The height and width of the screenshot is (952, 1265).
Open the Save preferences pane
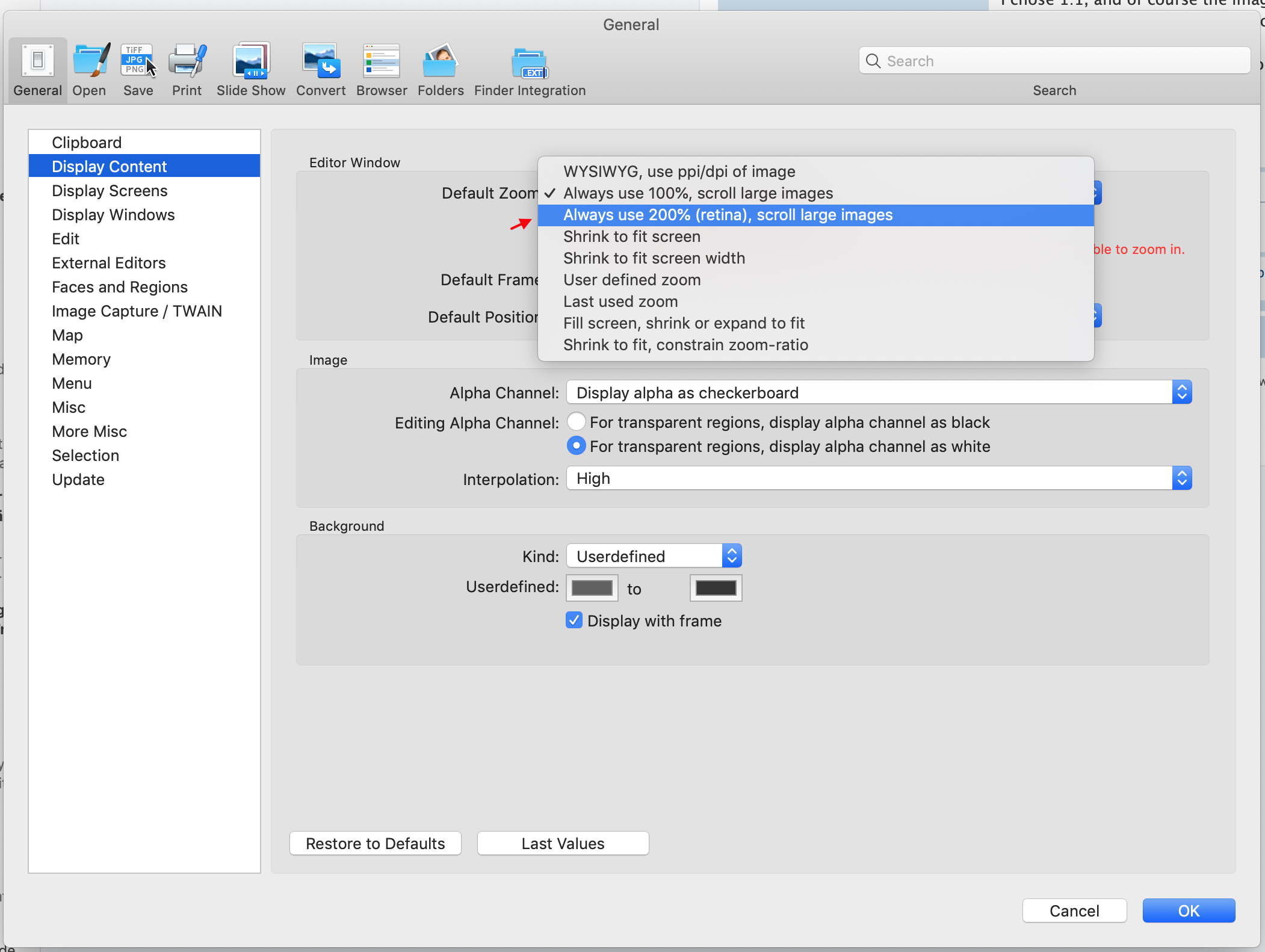(x=138, y=70)
